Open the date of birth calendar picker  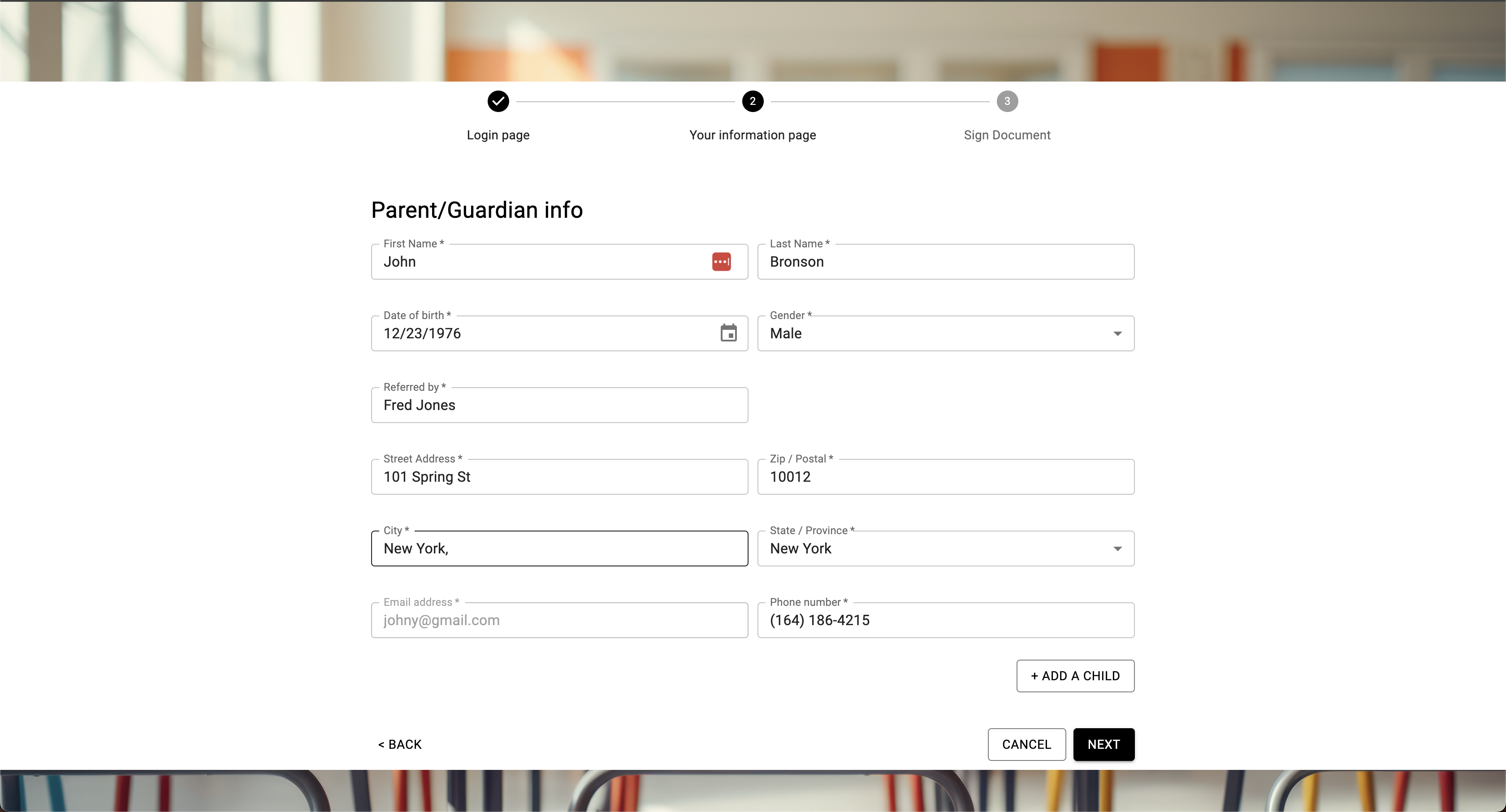728,333
